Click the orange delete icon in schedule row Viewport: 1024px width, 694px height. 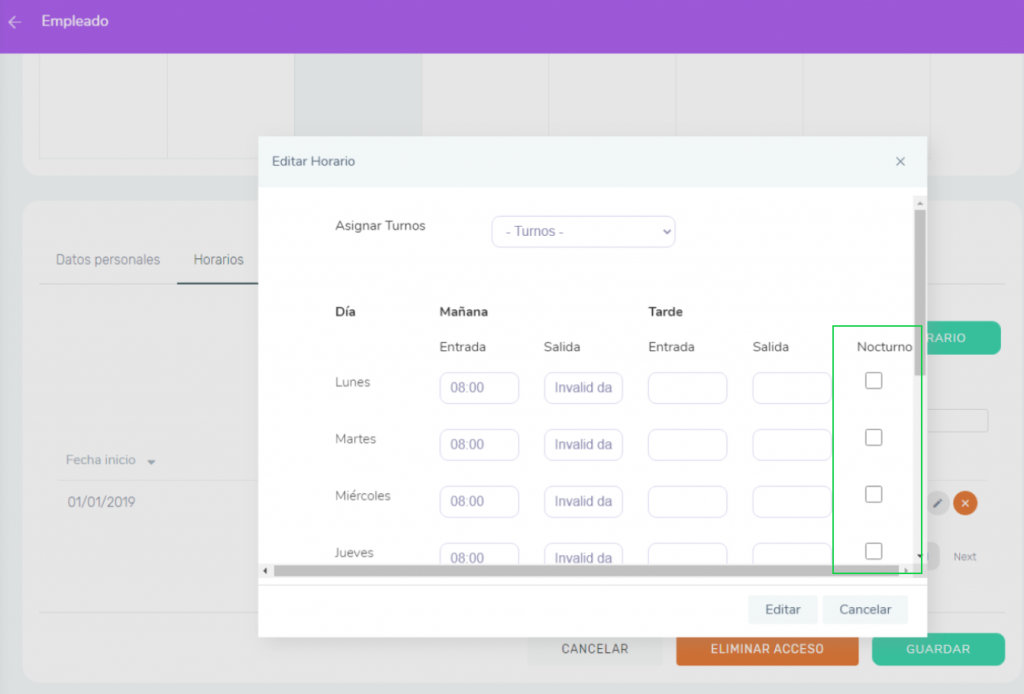coord(965,503)
